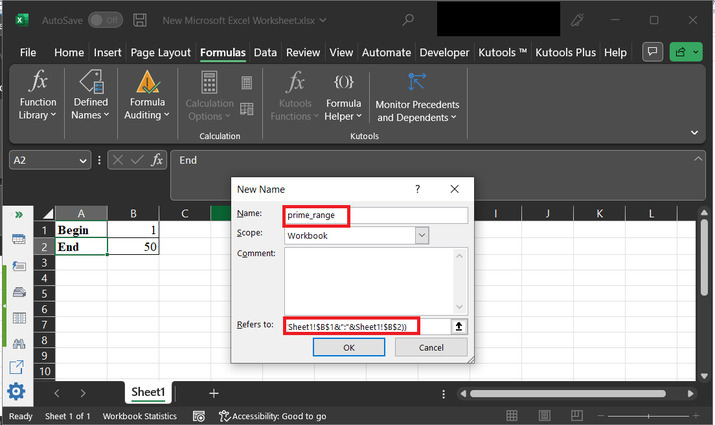The width and height of the screenshot is (715, 425).
Task: Click the green Share button
Action: [680, 52]
